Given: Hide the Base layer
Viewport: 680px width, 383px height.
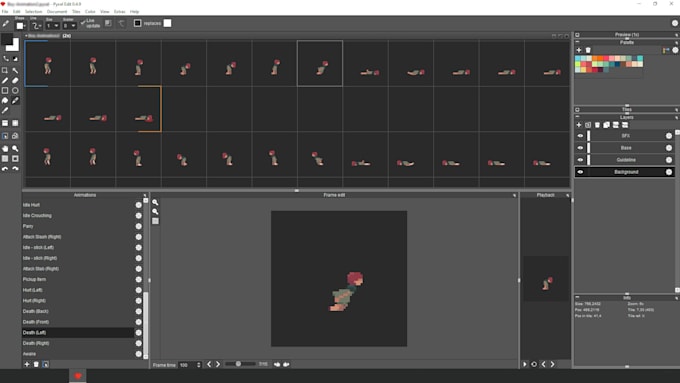Looking at the screenshot, I should [x=580, y=148].
